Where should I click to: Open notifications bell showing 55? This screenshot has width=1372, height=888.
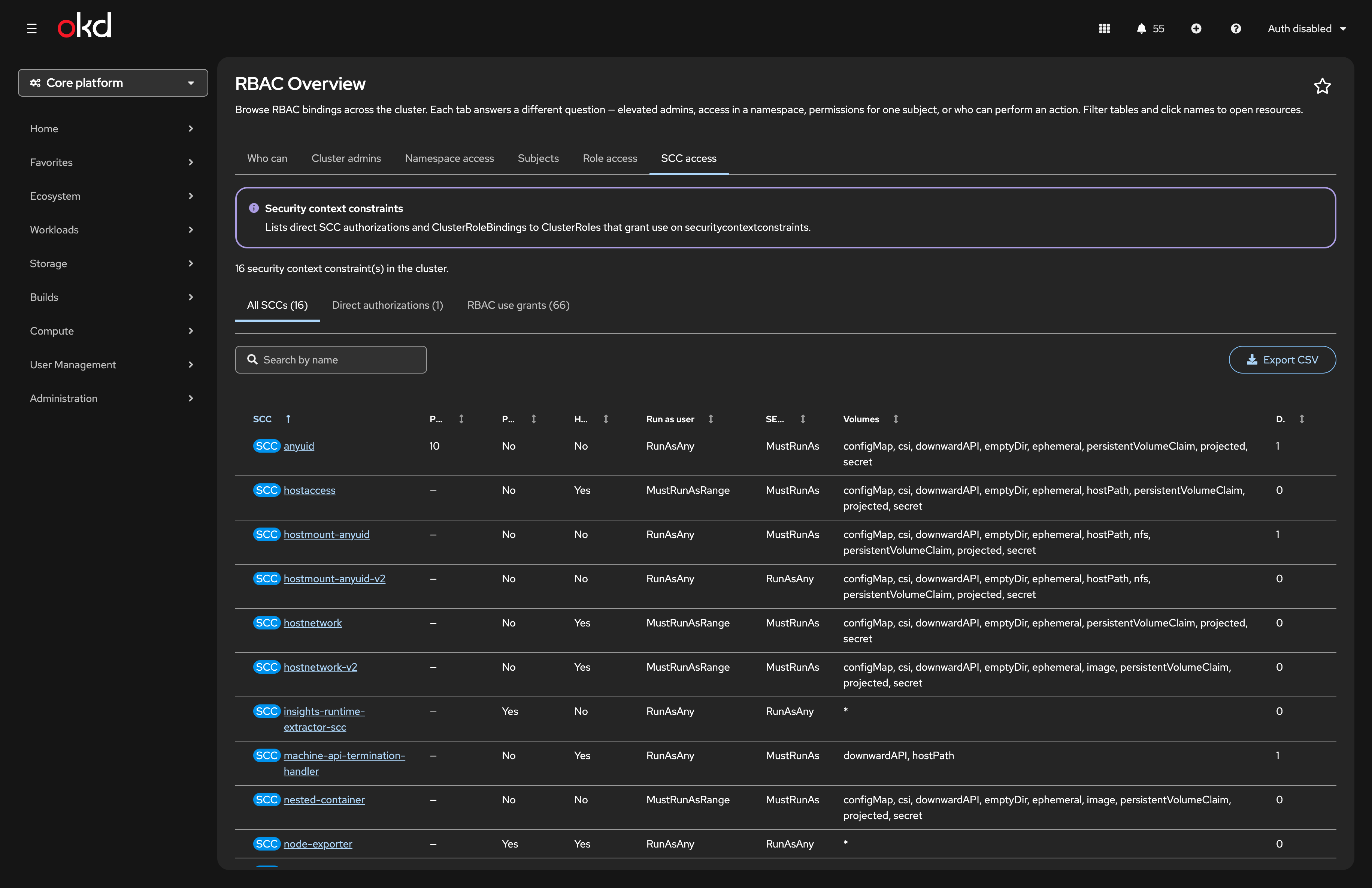[x=1150, y=28]
